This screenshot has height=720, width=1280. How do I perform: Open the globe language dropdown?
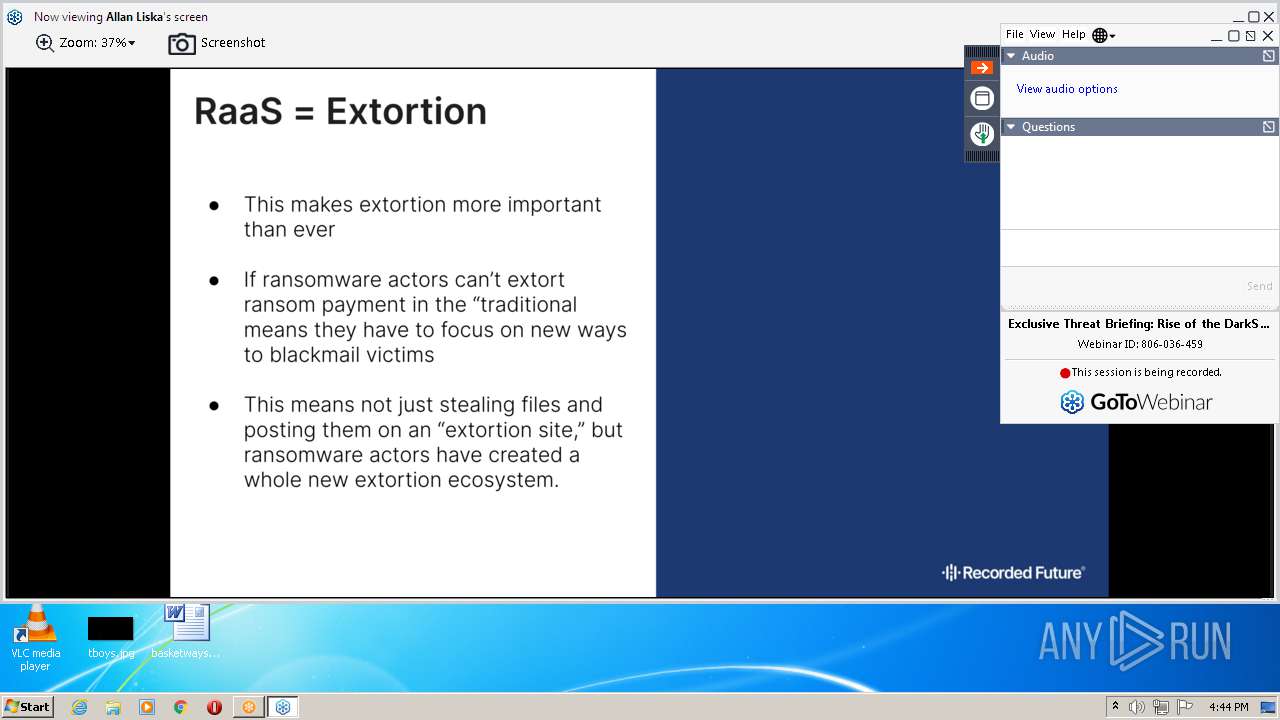point(1104,35)
